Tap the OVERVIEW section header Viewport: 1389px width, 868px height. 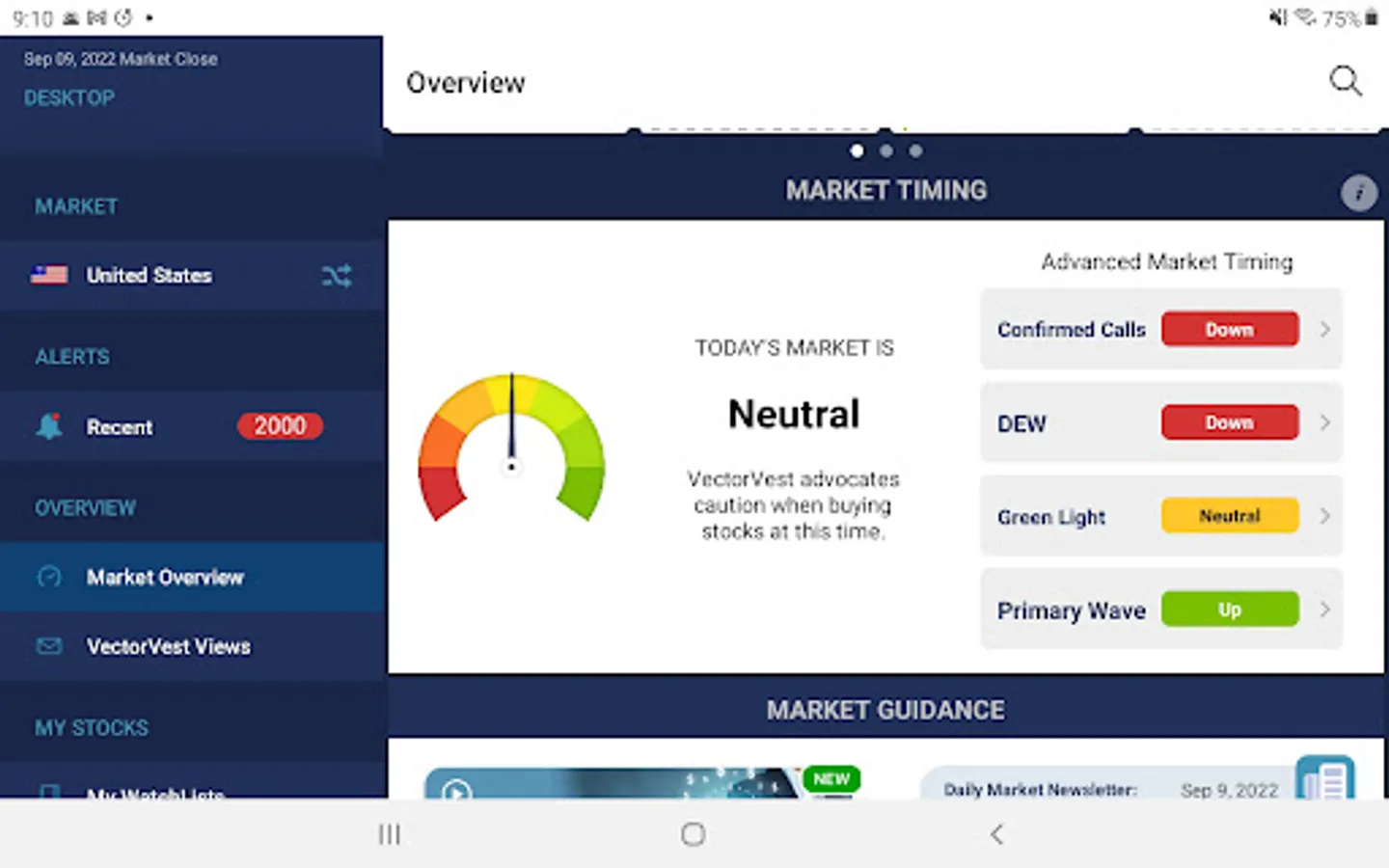(85, 507)
